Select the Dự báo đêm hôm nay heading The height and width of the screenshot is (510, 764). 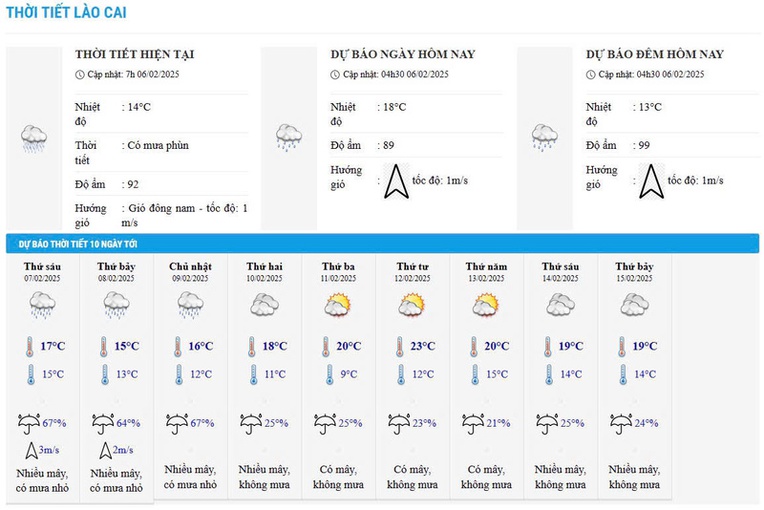(x=655, y=54)
